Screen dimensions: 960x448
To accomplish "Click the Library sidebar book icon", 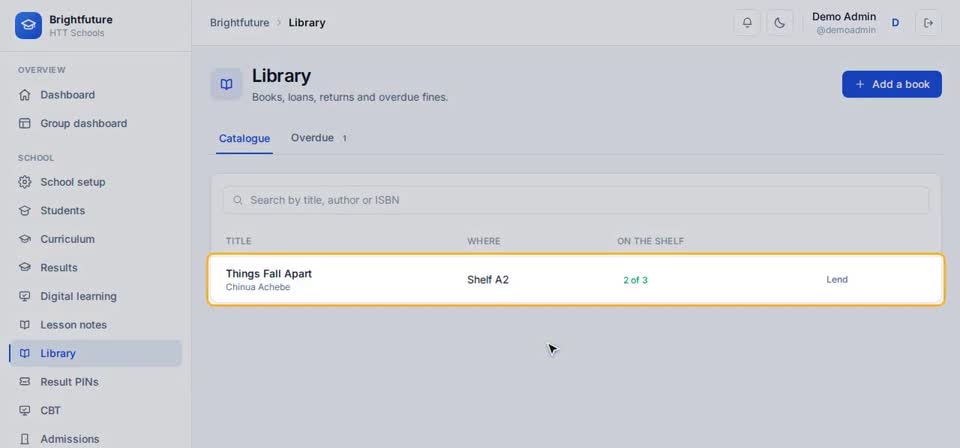I will (24, 353).
